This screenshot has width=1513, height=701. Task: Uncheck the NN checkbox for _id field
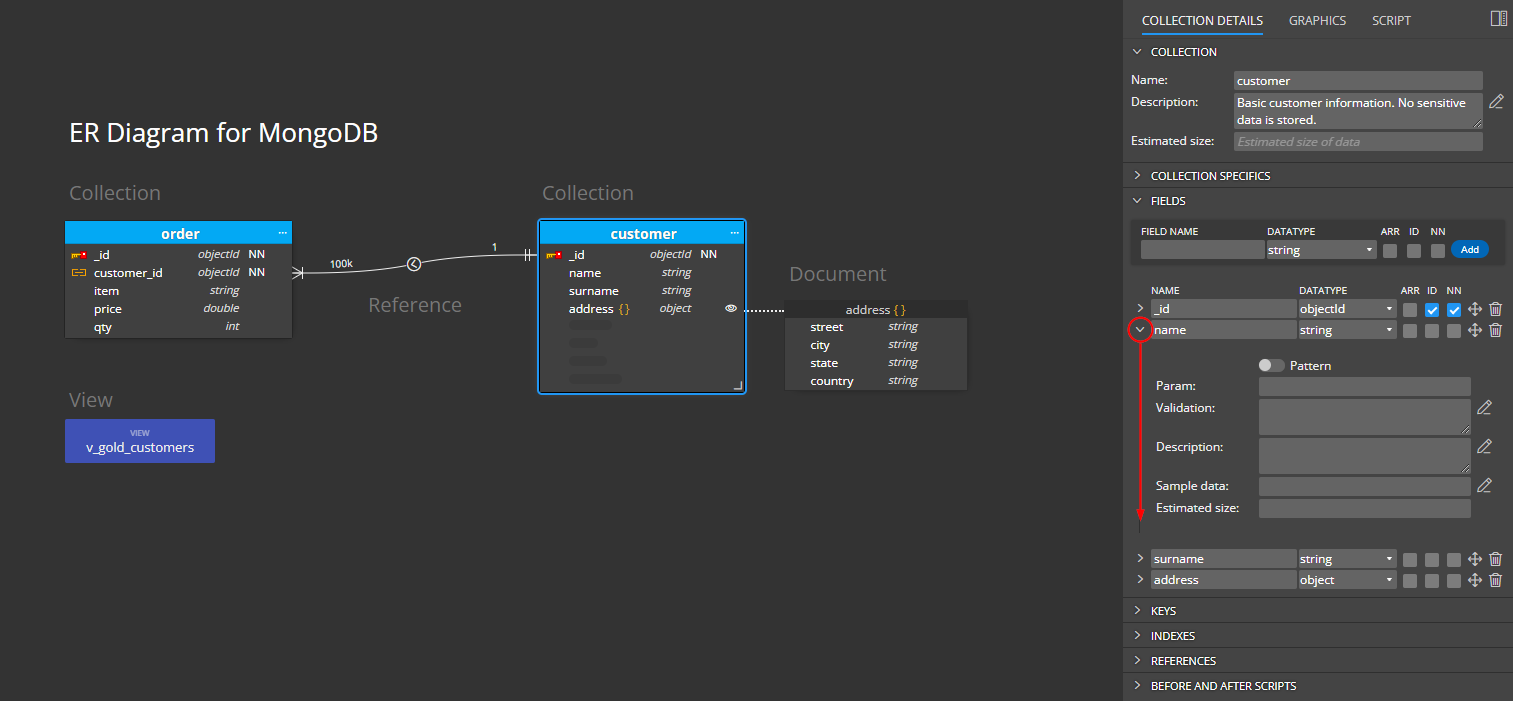(x=1453, y=309)
